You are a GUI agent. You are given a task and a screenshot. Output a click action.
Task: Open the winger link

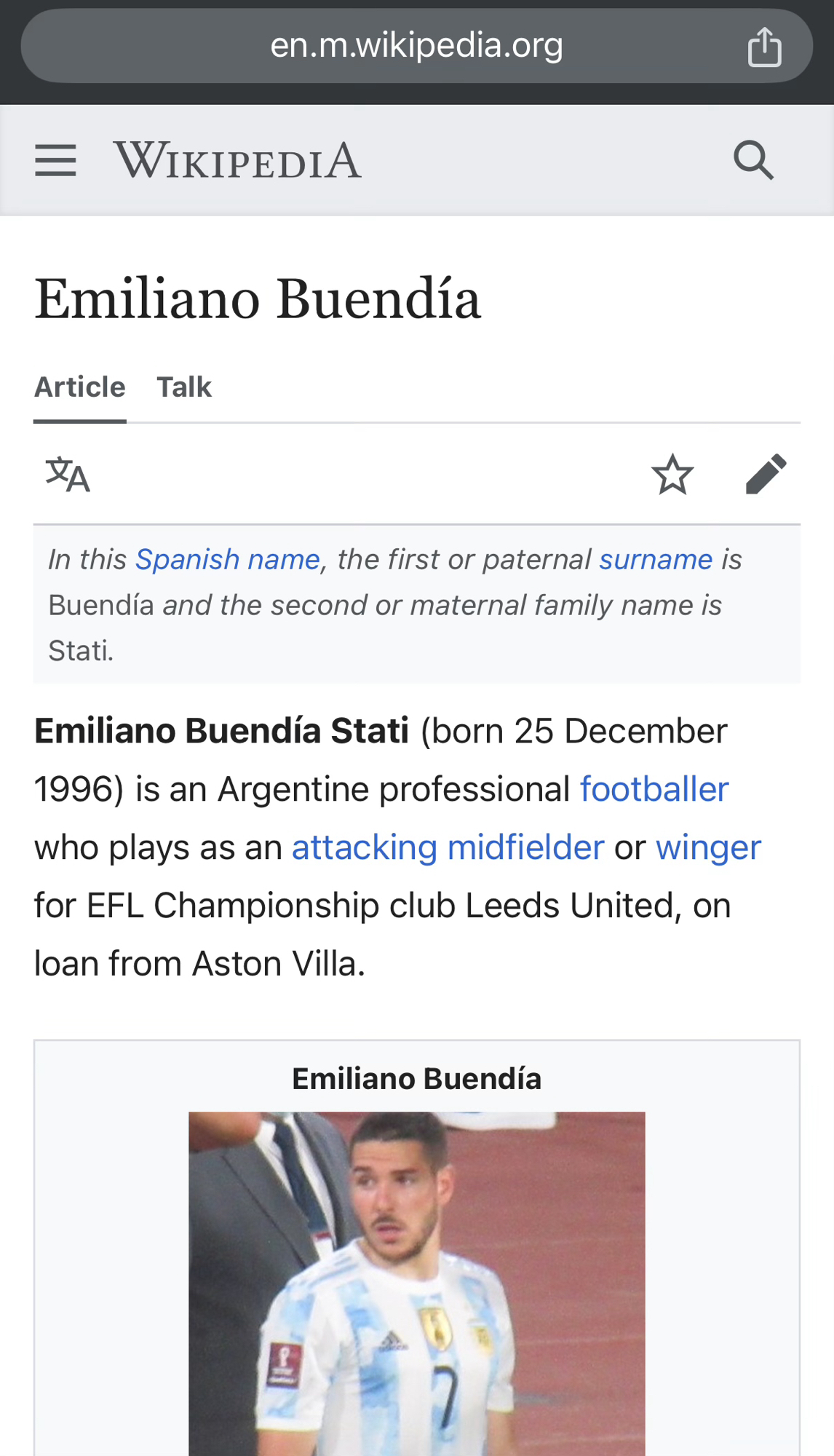(708, 847)
